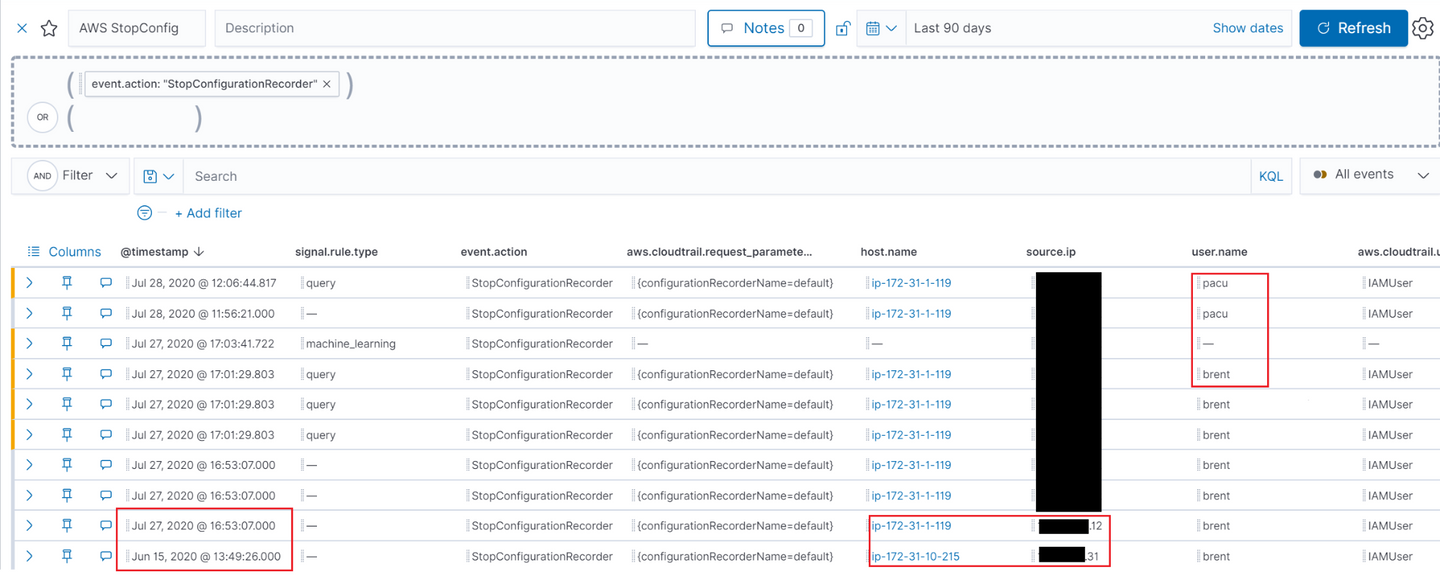1440x577 pixels.
Task: Open the Columns field browser
Action: pyautogui.click(x=64, y=252)
